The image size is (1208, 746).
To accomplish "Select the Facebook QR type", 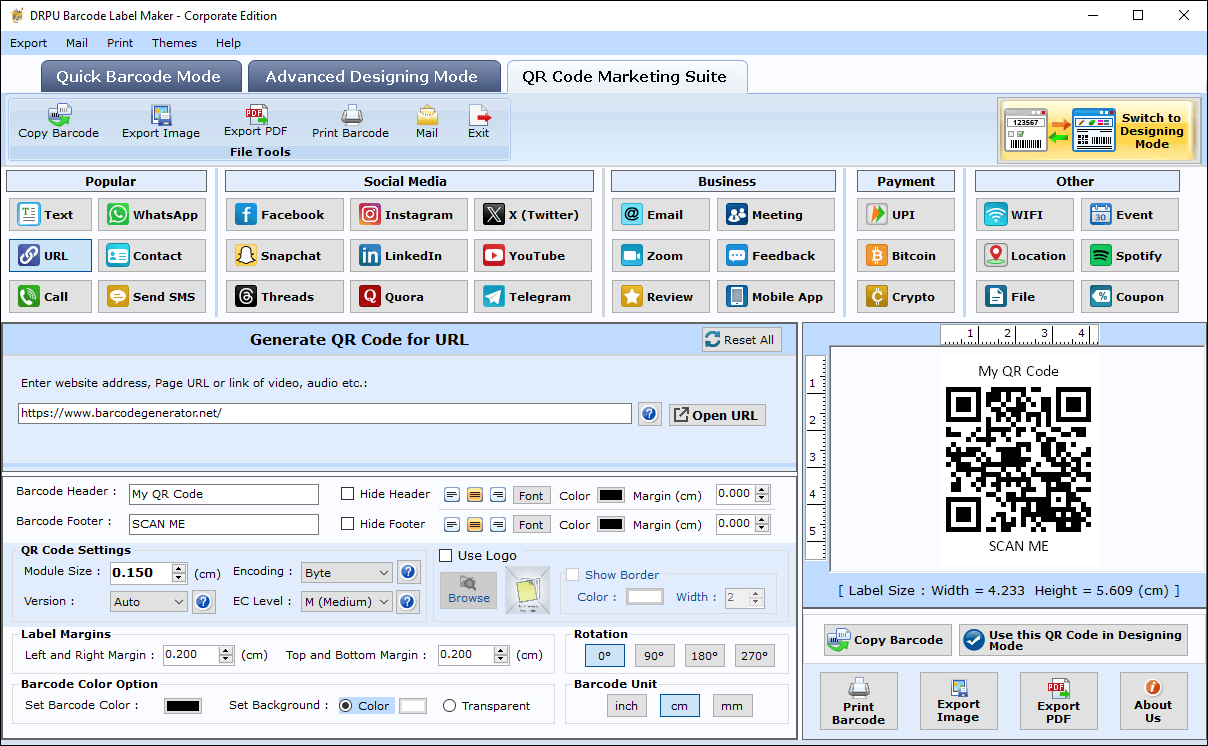I will (x=285, y=215).
